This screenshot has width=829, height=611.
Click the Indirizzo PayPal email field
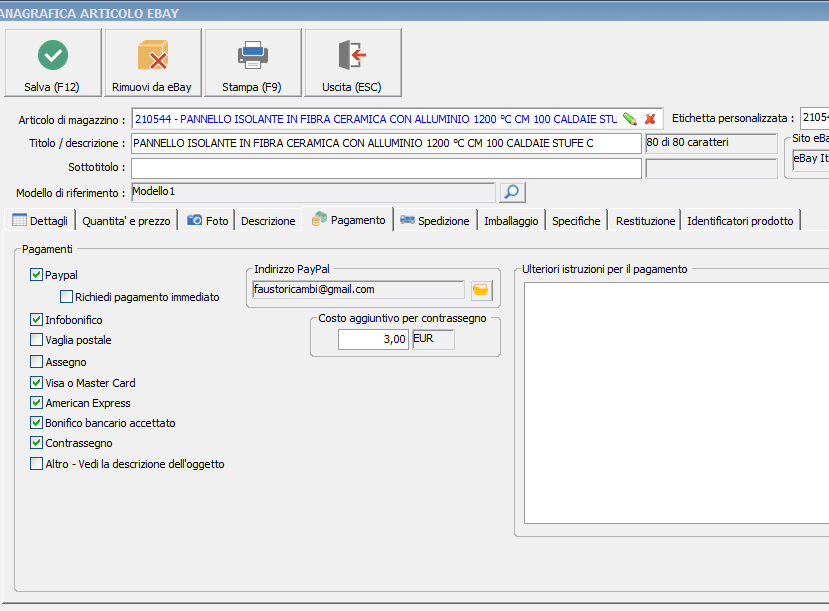click(x=358, y=290)
